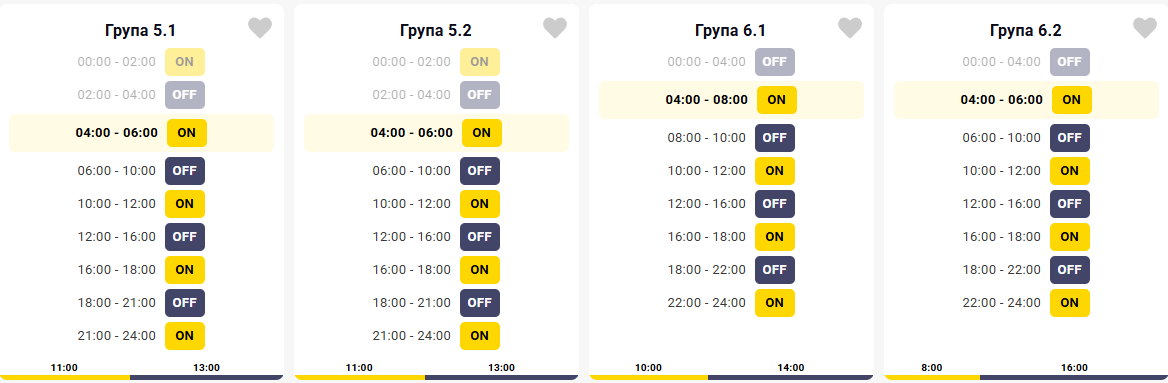Click ON badge for 10:00 - 12:00 in Група 6.2
The height and width of the screenshot is (383, 1168).
(1070, 171)
